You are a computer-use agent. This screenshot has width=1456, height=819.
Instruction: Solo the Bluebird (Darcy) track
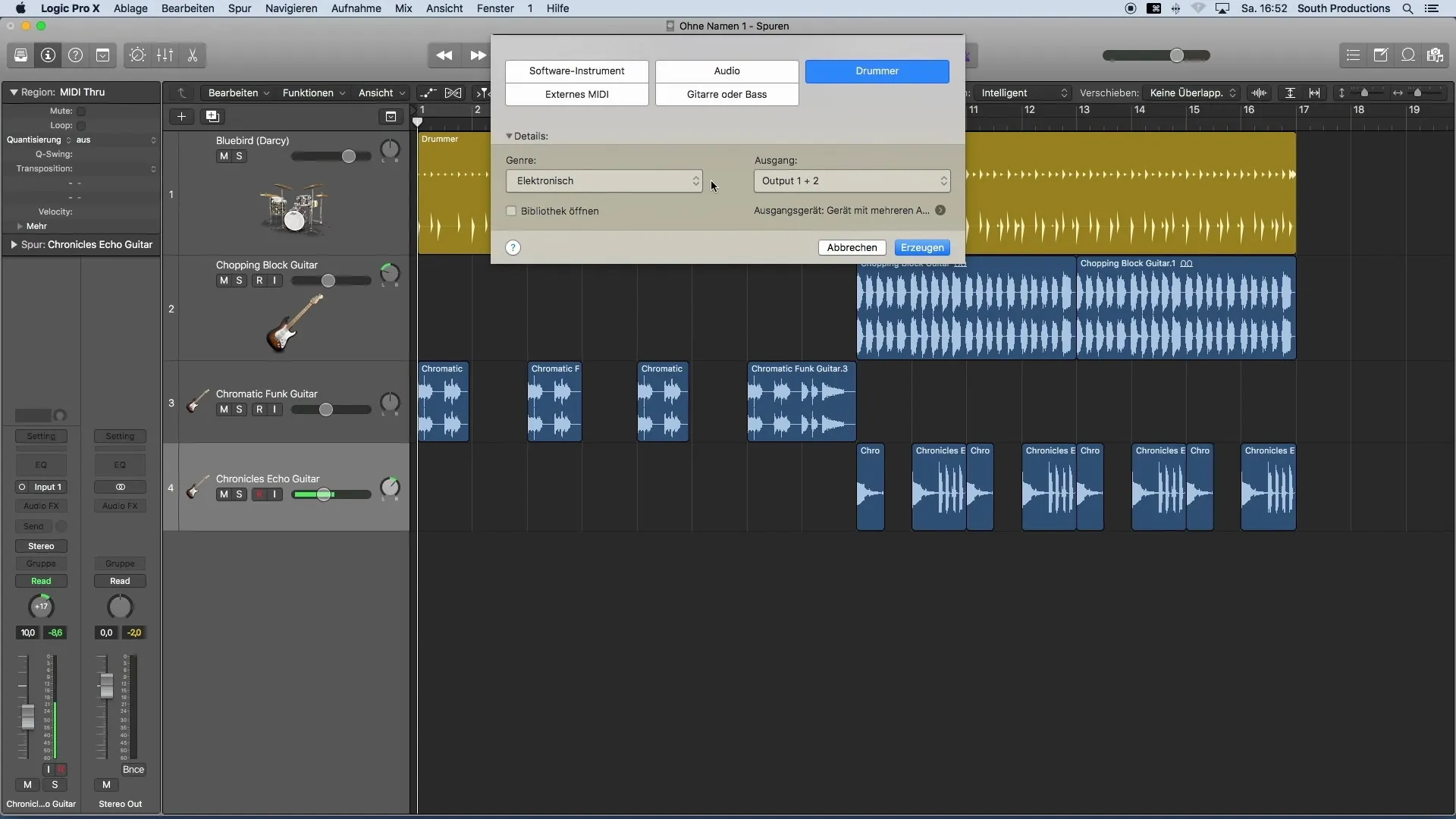click(239, 156)
